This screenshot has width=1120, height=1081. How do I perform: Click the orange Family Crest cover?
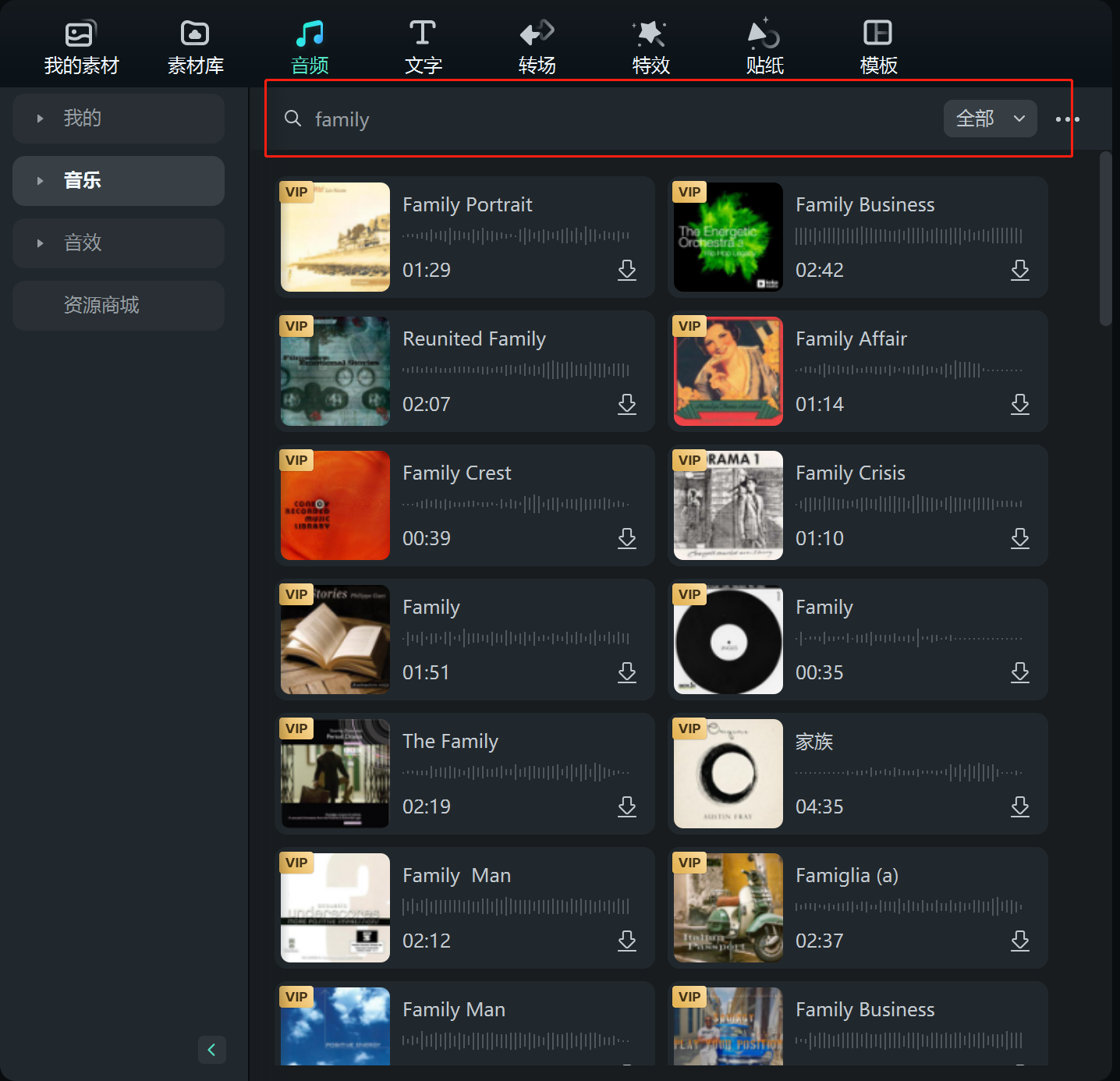click(335, 505)
